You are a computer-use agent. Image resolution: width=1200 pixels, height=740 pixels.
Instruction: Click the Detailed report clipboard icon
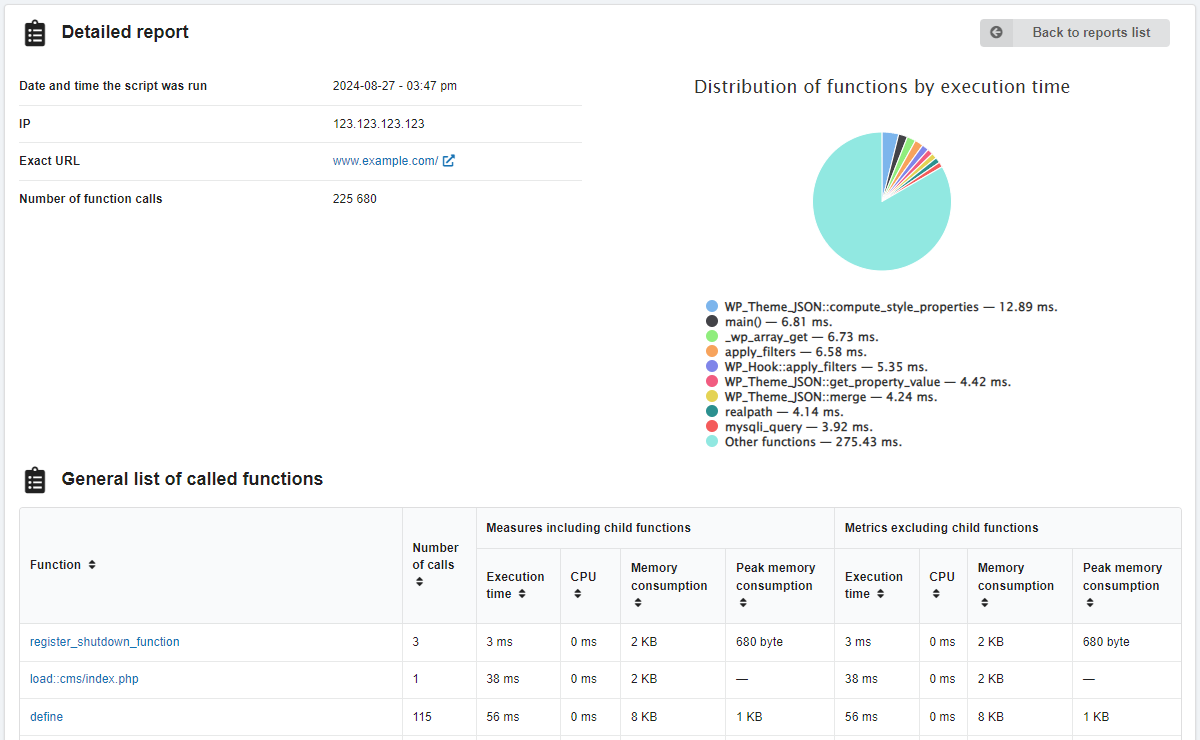tap(35, 33)
